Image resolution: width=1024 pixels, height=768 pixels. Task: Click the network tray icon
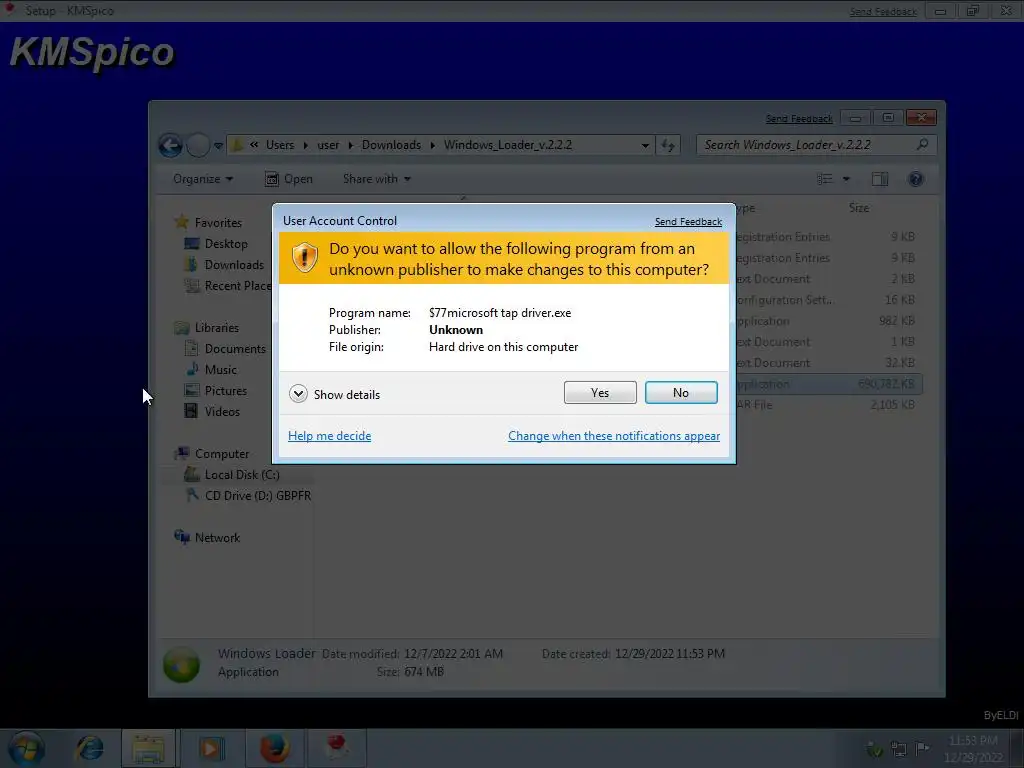(x=899, y=748)
